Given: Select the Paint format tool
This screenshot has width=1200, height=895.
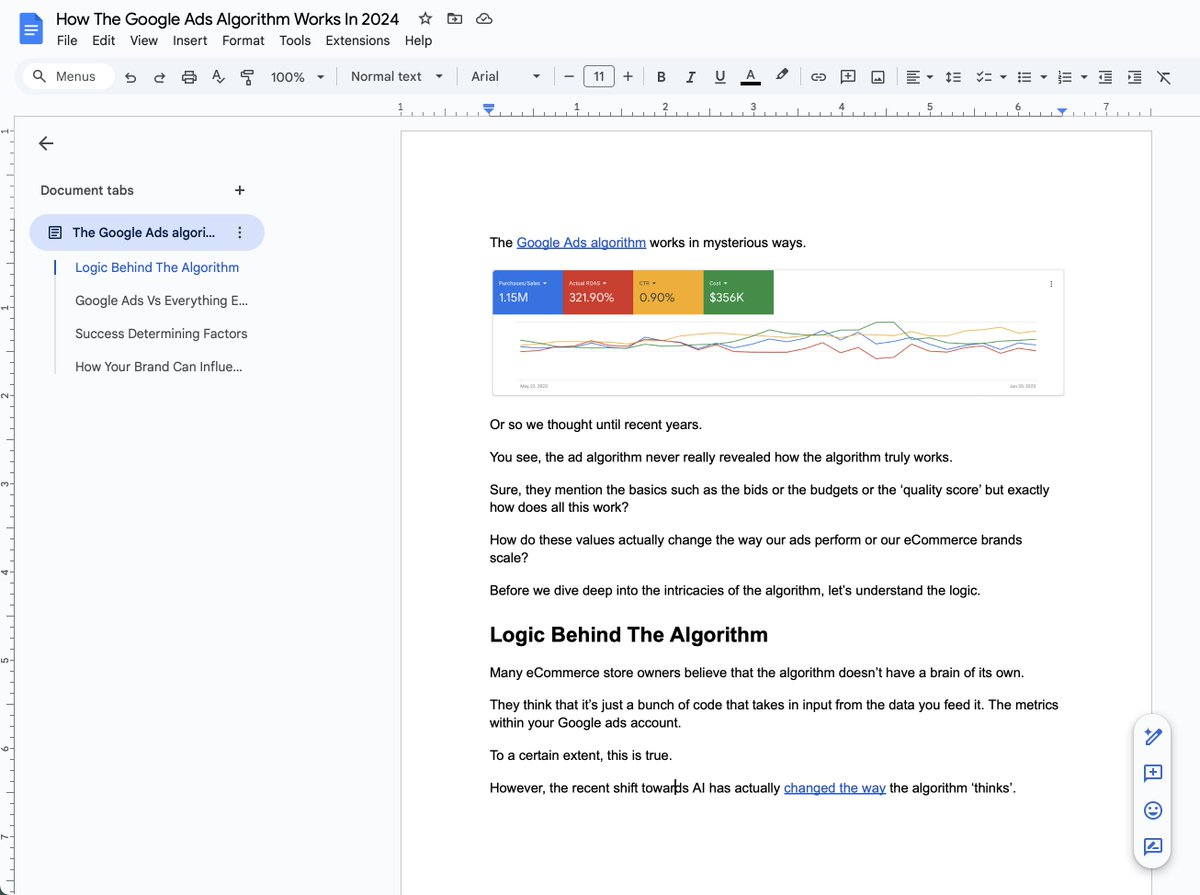Looking at the screenshot, I should pyautogui.click(x=247, y=77).
